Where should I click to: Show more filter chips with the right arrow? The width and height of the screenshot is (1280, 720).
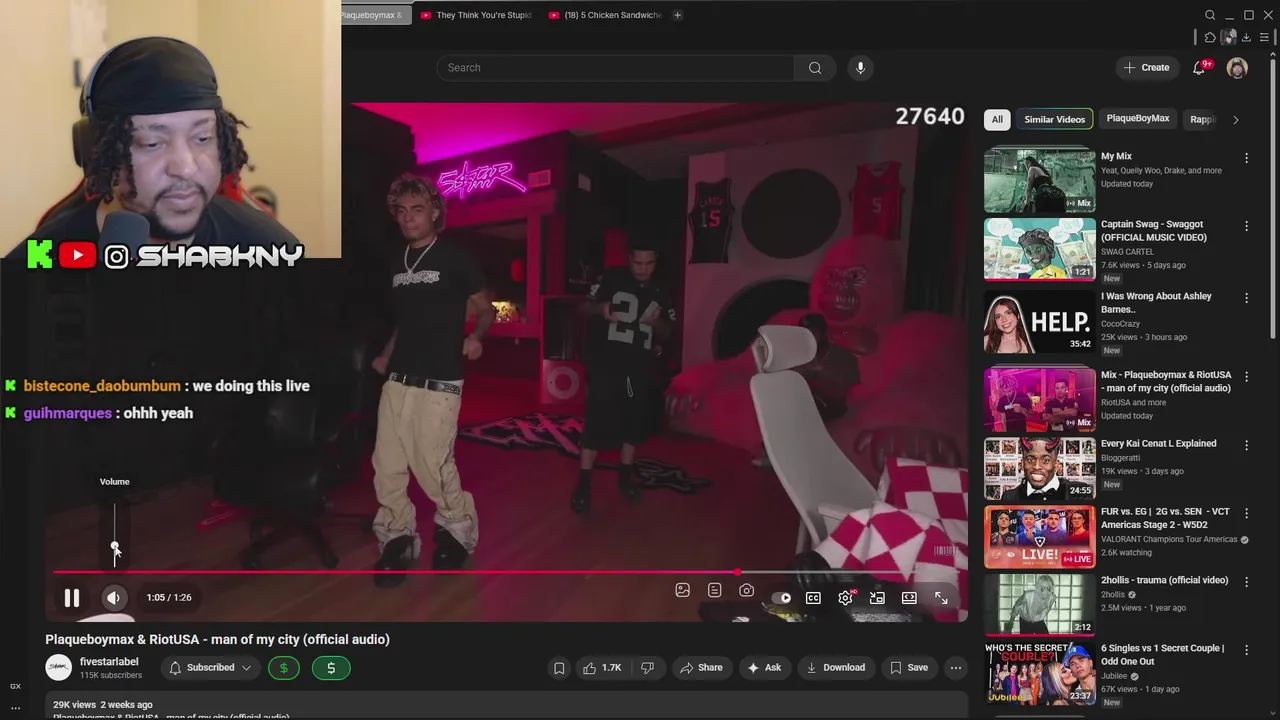(x=1235, y=120)
